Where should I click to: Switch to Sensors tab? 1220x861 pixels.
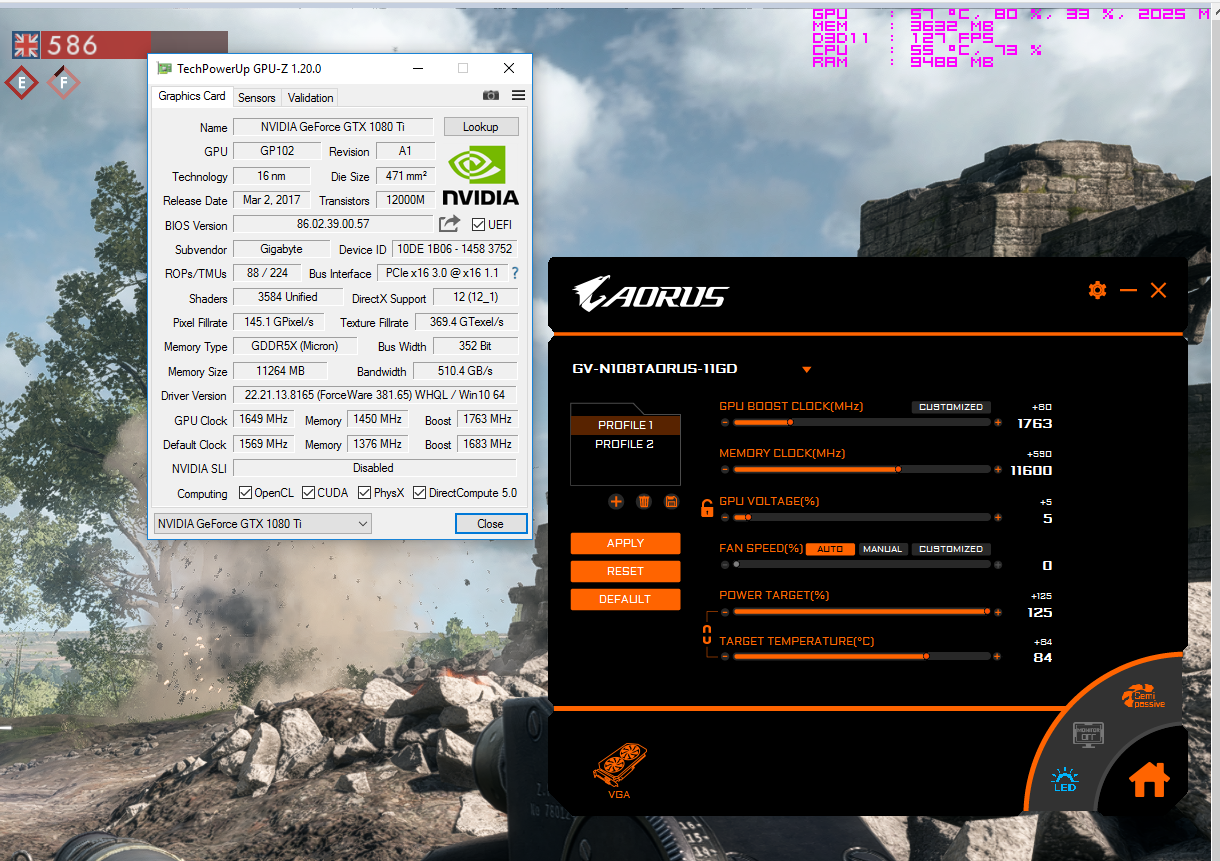point(257,97)
